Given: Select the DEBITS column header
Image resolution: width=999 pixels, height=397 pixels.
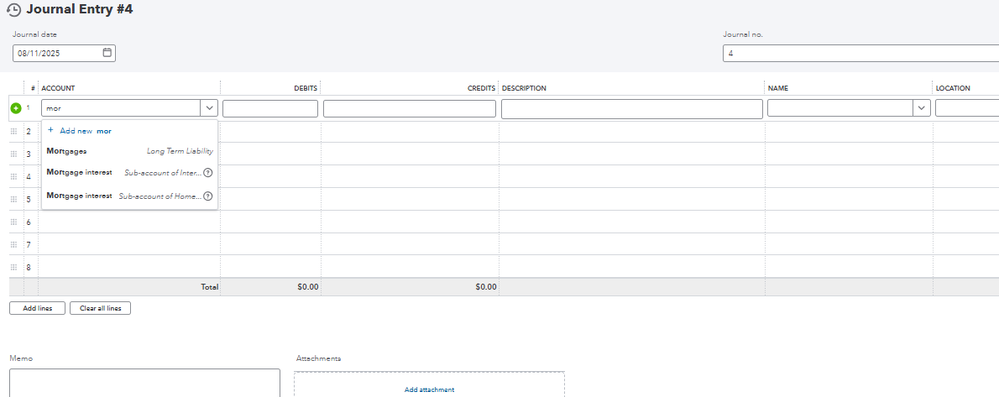Looking at the screenshot, I should pos(305,89).
